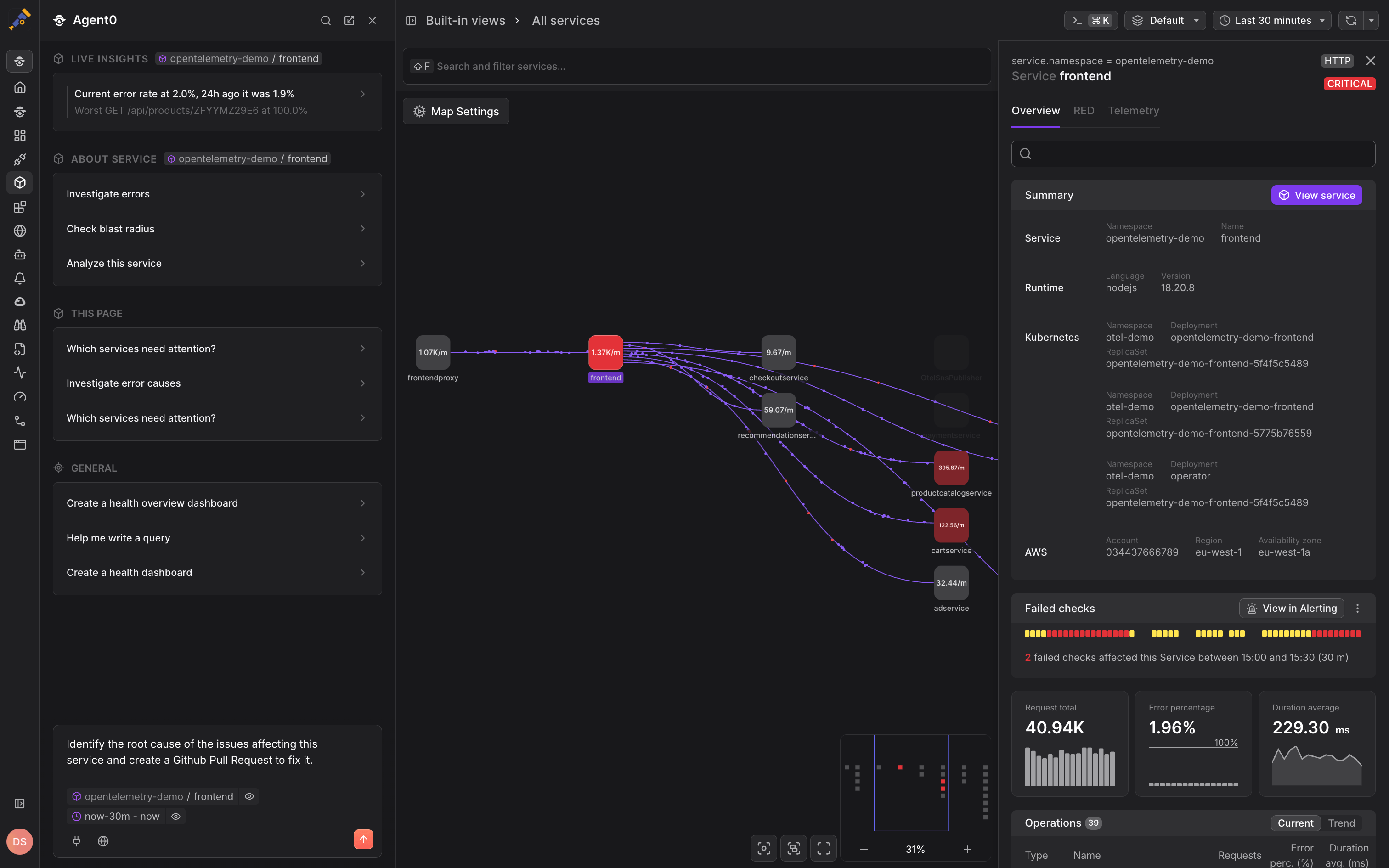The width and height of the screenshot is (1389, 868).
Task: Open the home icon in sidebar
Action: pyautogui.click(x=20, y=87)
